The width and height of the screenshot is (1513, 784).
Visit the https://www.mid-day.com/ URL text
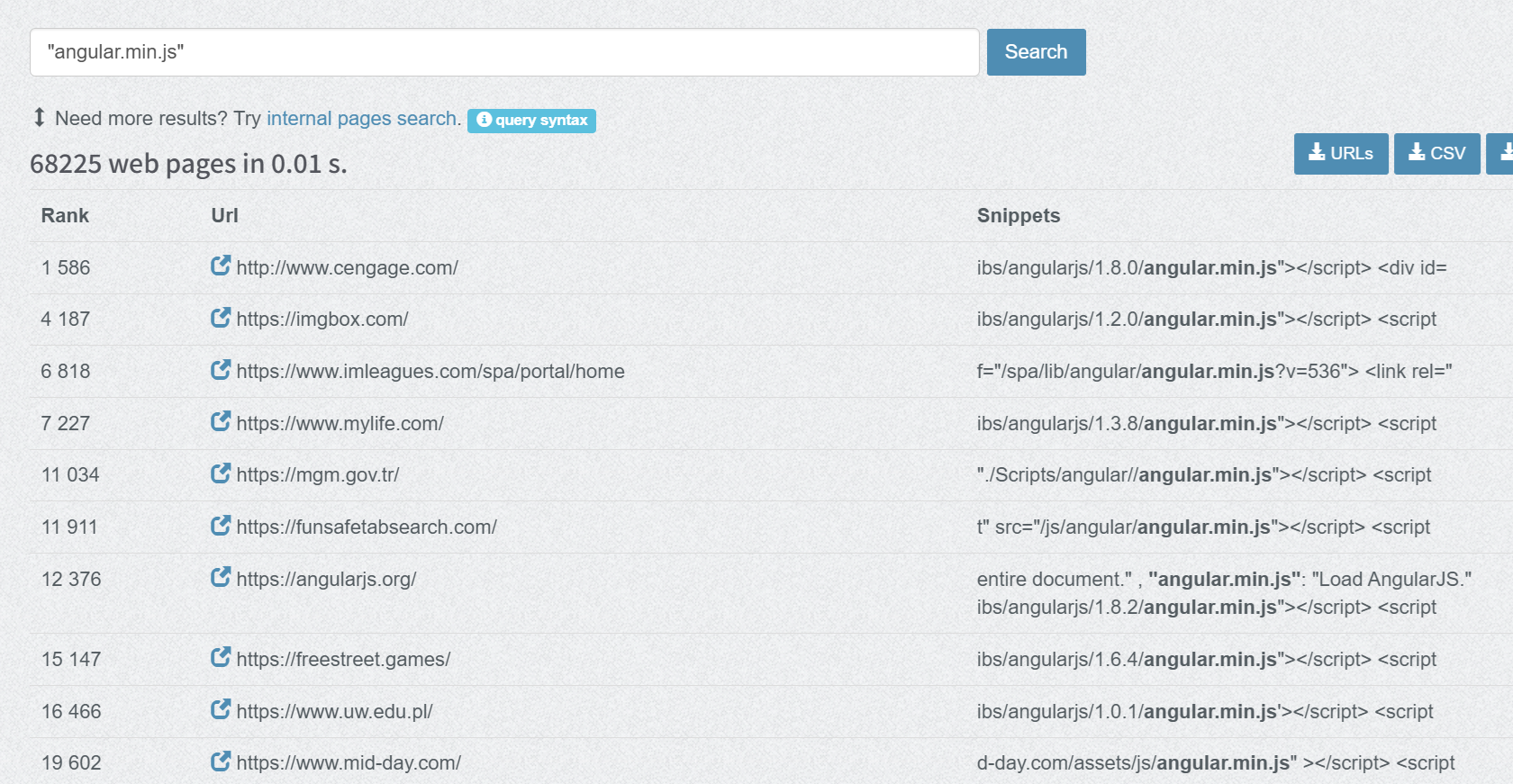(349, 763)
